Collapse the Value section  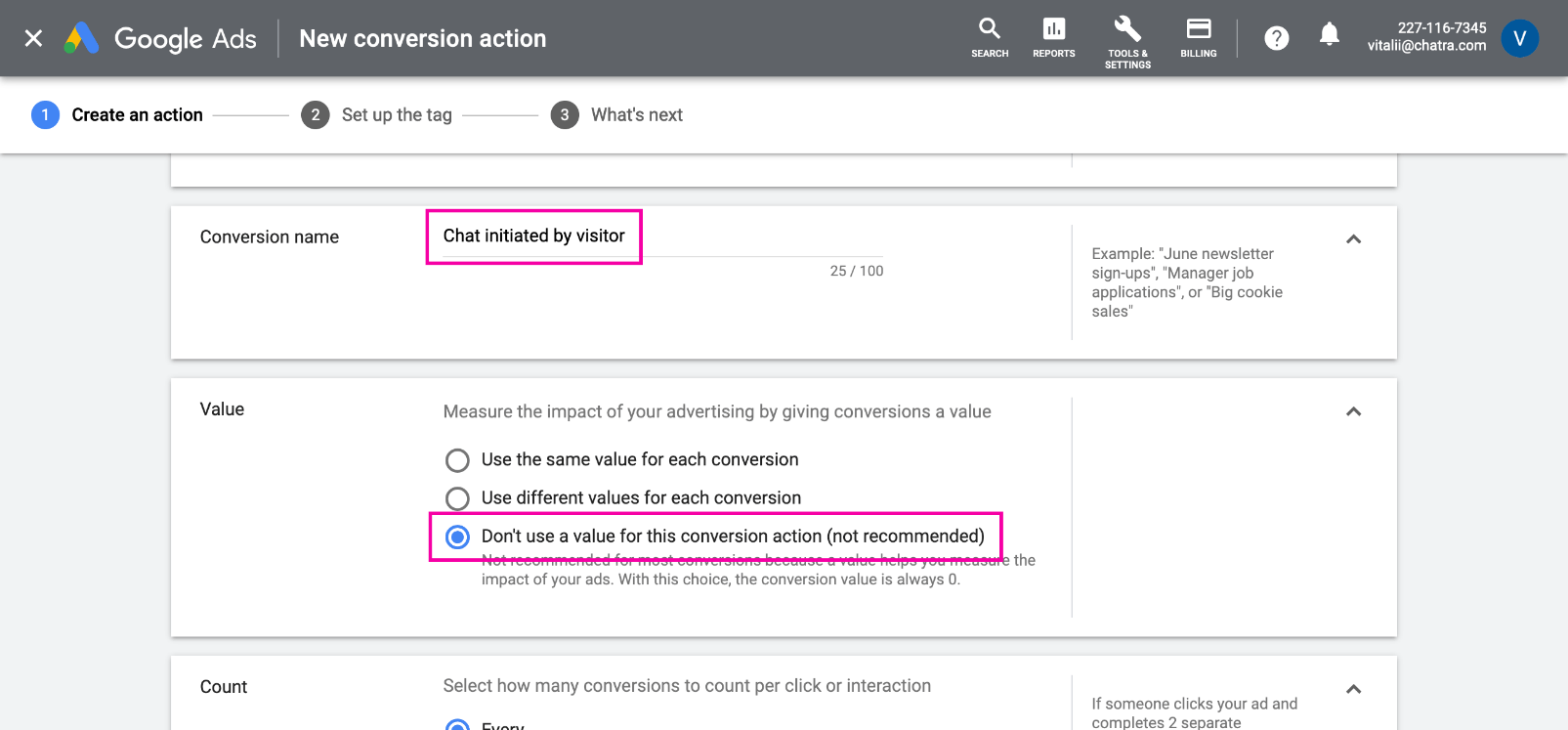(x=1353, y=411)
